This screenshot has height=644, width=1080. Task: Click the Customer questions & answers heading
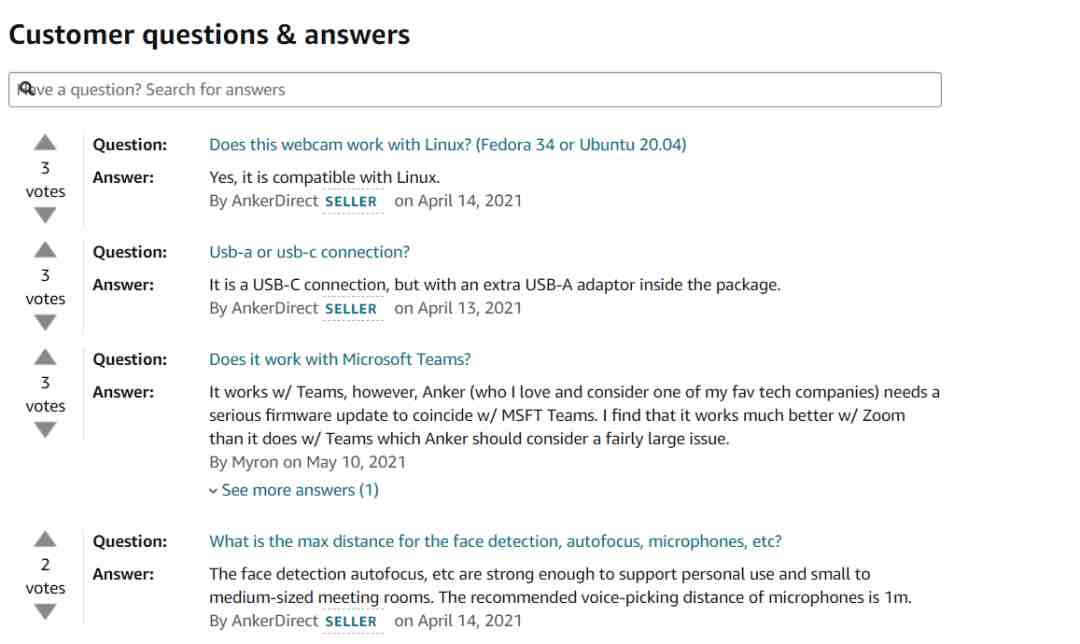pyautogui.click(x=209, y=34)
